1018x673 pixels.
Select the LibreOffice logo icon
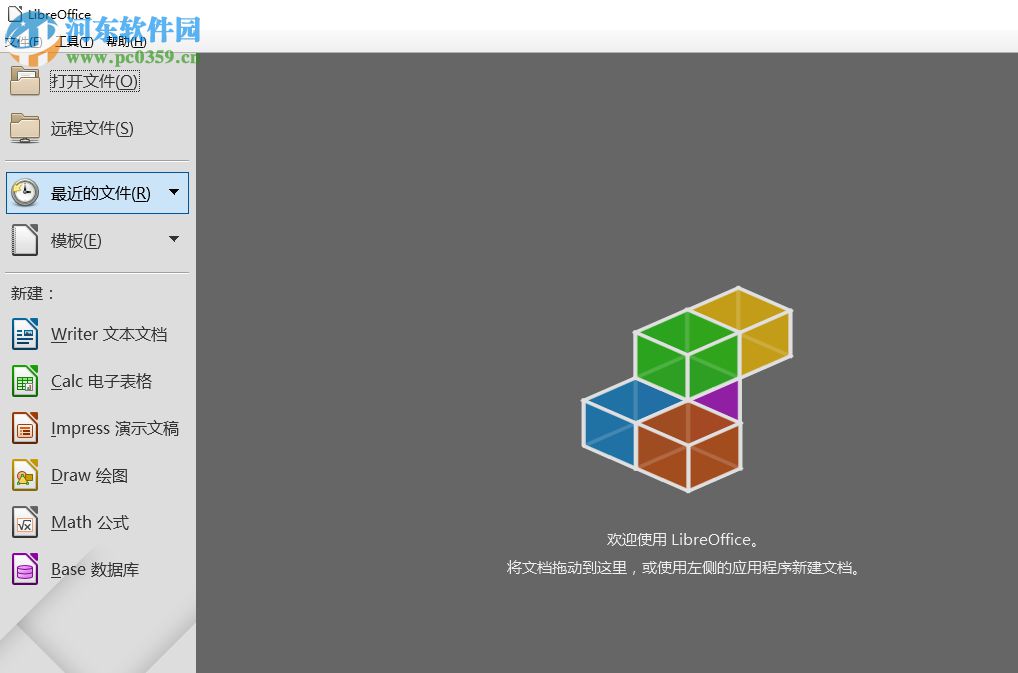(x=15, y=14)
